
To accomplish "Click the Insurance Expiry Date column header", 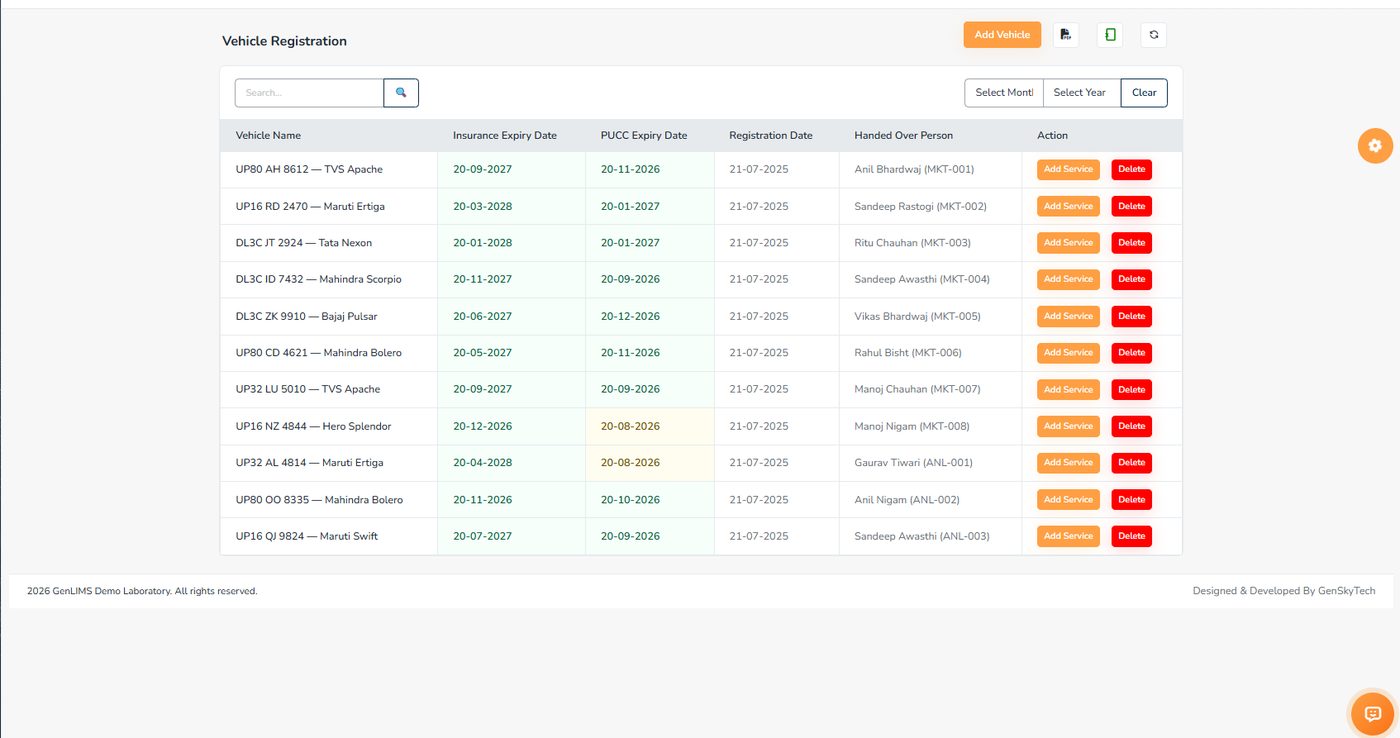I will 505,136.
